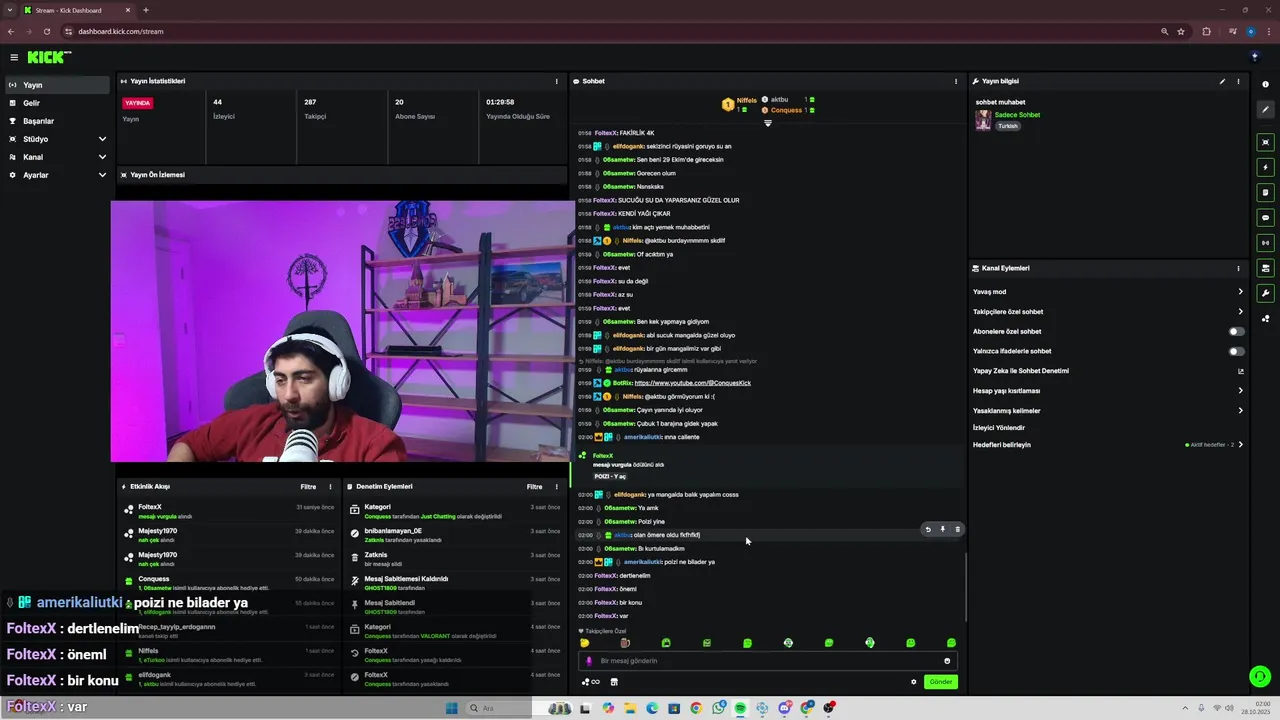Click the message input field 'Bir mesaj gönderin'
This screenshot has width=1280, height=720.
(768, 661)
